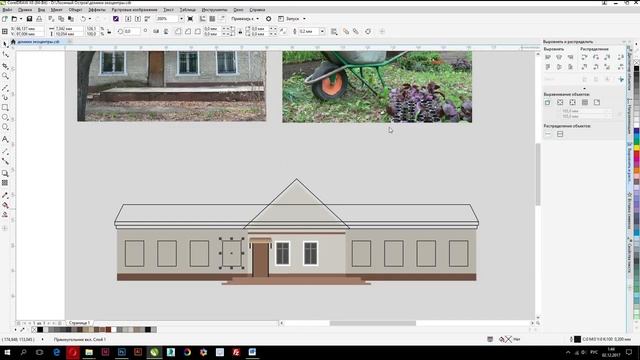Screen dimensions: 640x360
Task: Select the Pick tool in the toolbox
Action: tap(5, 44)
